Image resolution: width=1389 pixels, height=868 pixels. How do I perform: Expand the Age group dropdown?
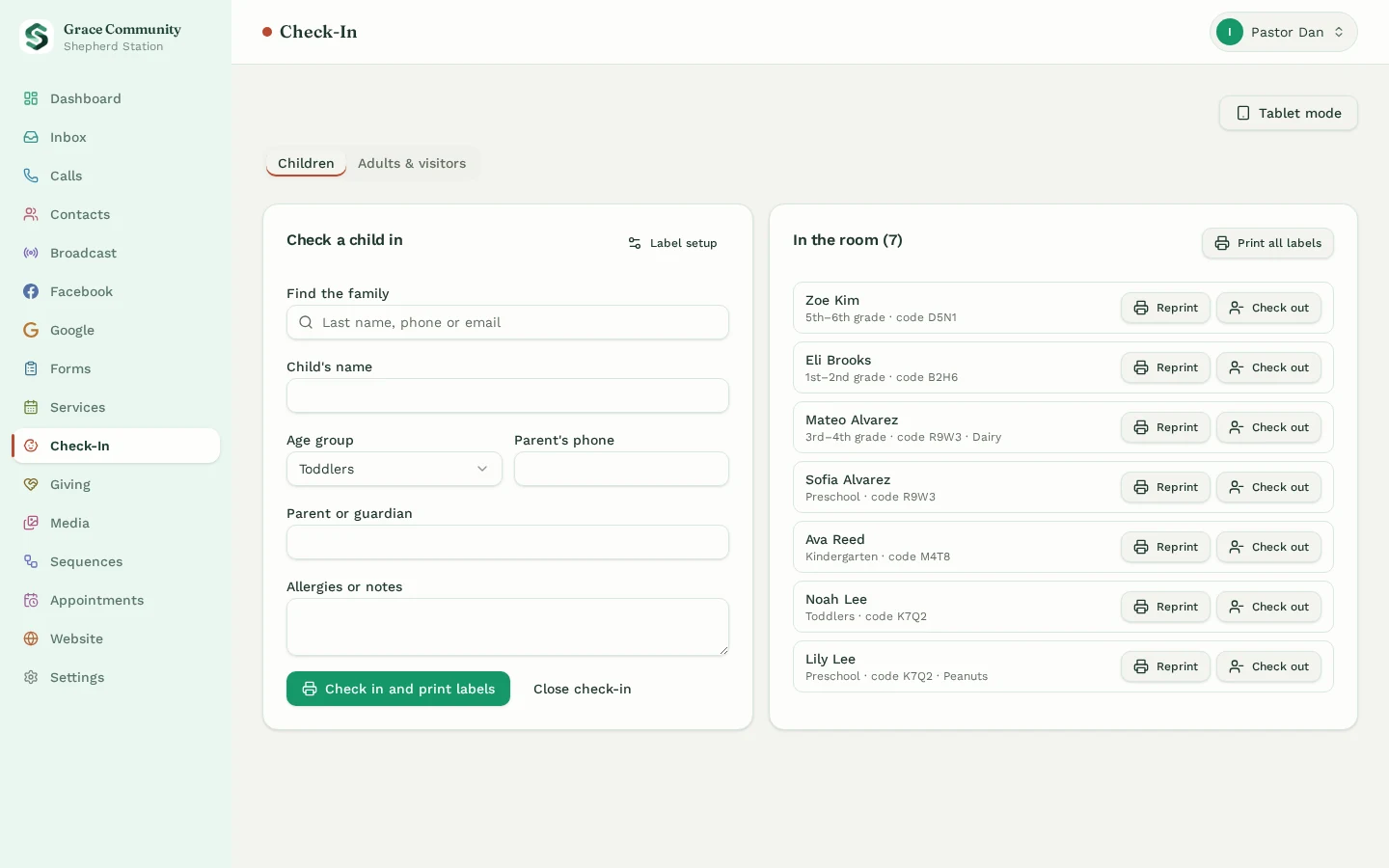click(395, 469)
